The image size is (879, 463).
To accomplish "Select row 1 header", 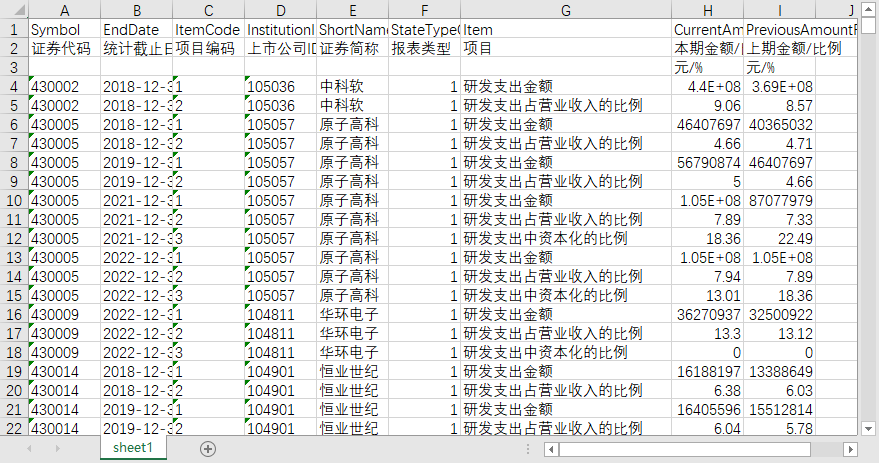I will [x=15, y=29].
